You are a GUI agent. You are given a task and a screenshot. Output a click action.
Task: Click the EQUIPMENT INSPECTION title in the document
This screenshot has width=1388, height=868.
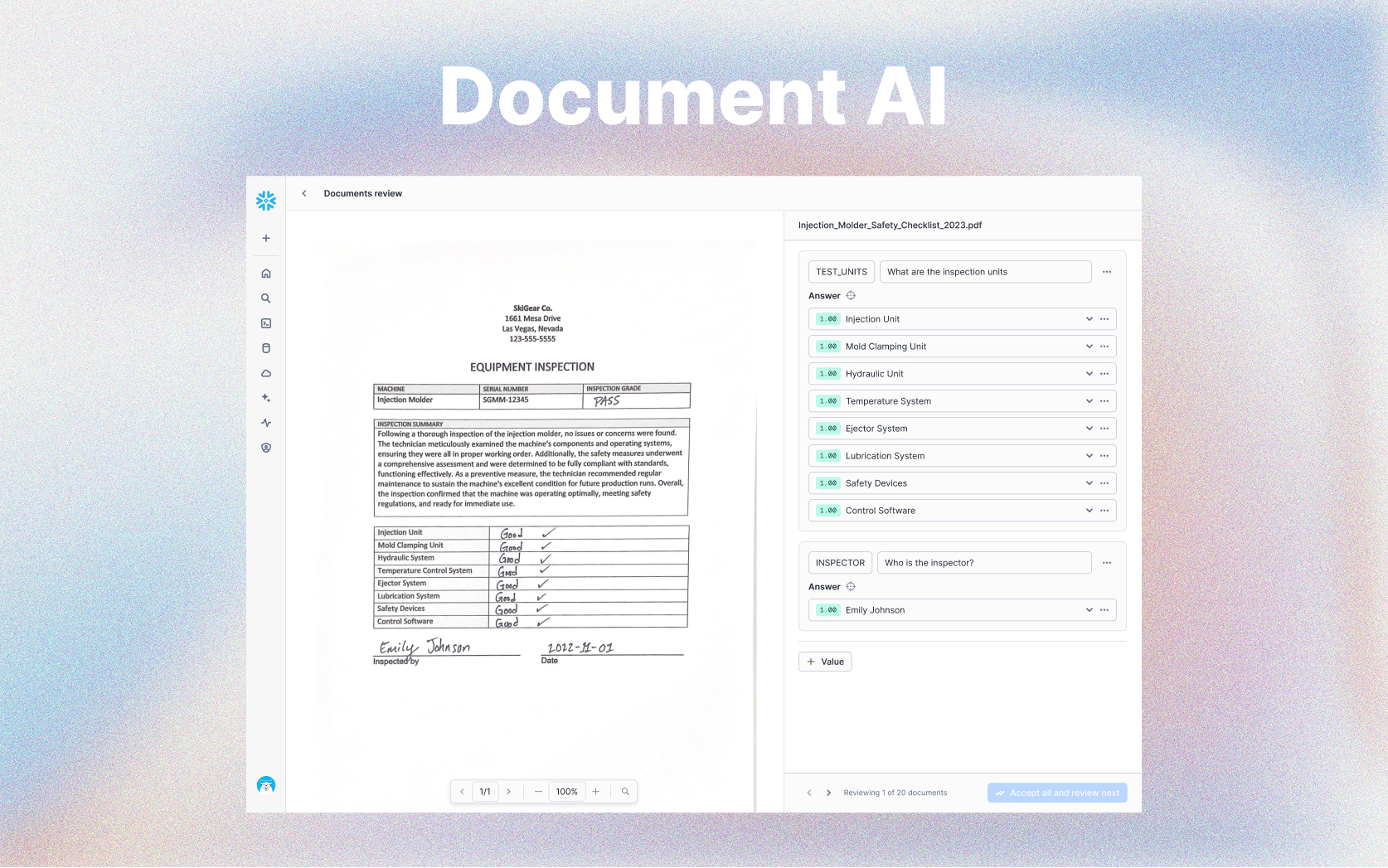click(532, 367)
